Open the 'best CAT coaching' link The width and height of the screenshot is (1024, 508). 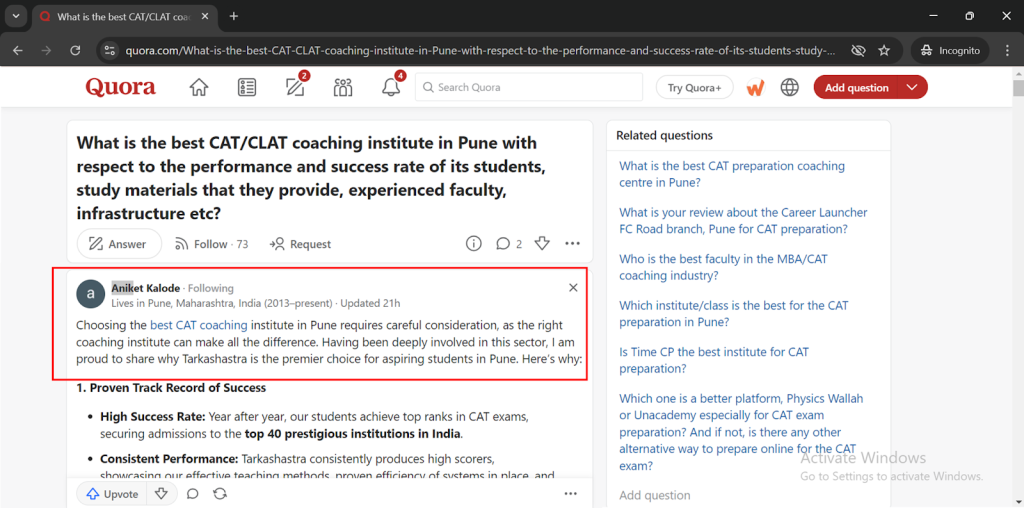click(199, 325)
